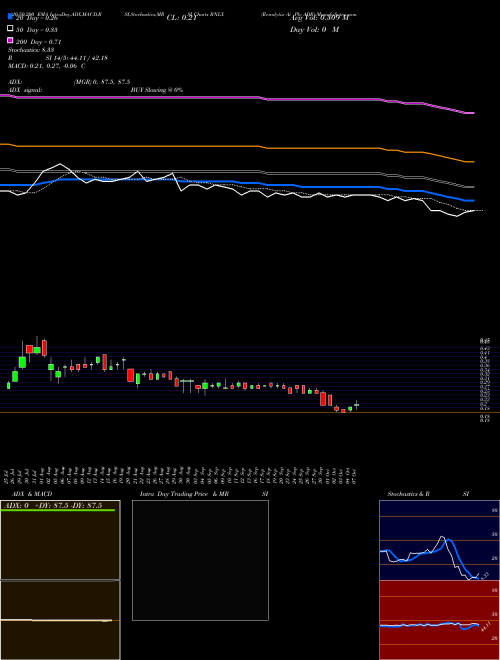The width and height of the screenshot is (500, 660).
Task: Click the 'CL: 0.21' closing price label
Action: (182, 18)
